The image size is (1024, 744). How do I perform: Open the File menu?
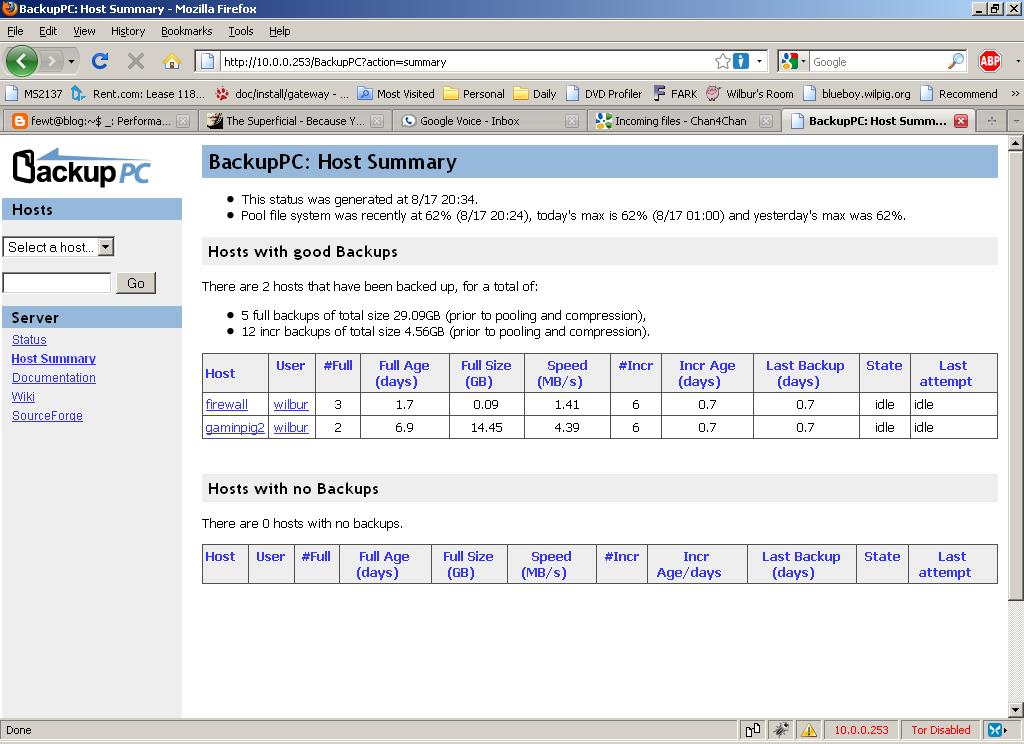pyautogui.click(x=15, y=31)
